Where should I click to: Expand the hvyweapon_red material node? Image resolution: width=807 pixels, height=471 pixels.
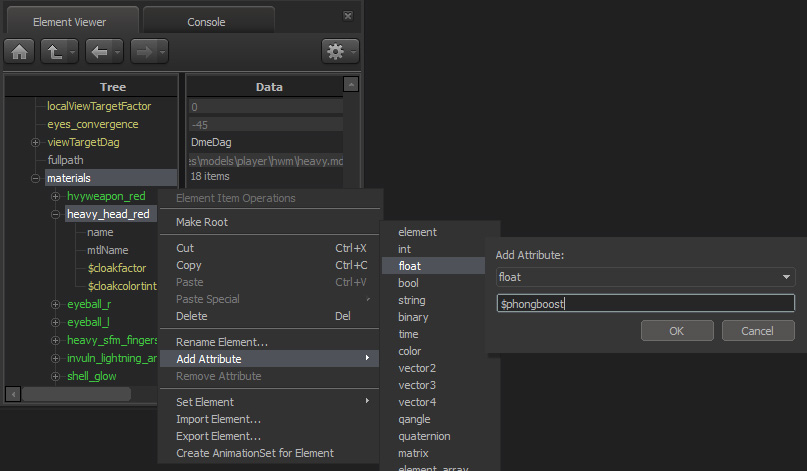(x=56, y=197)
